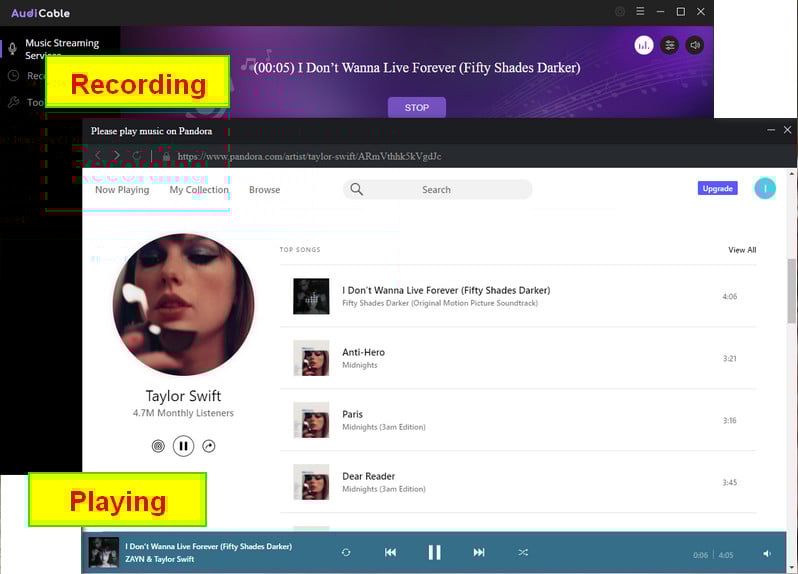This screenshot has height=574, width=798.
Task: Mute volume in Pandora player bar
Action: point(767,554)
